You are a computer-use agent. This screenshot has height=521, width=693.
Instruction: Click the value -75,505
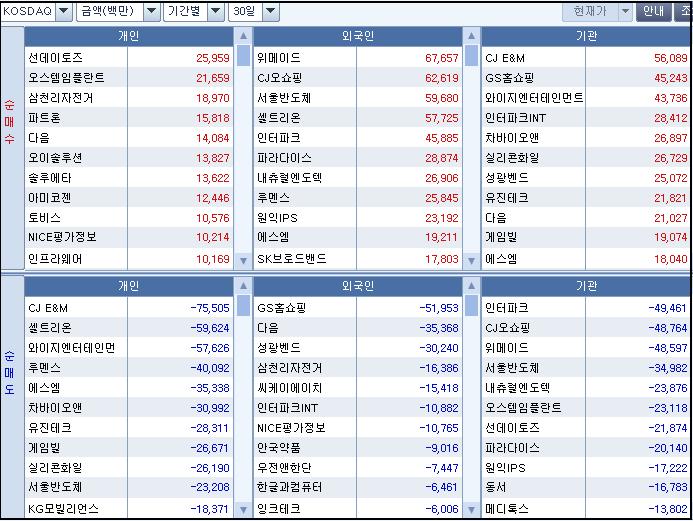(x=210, y=308)
